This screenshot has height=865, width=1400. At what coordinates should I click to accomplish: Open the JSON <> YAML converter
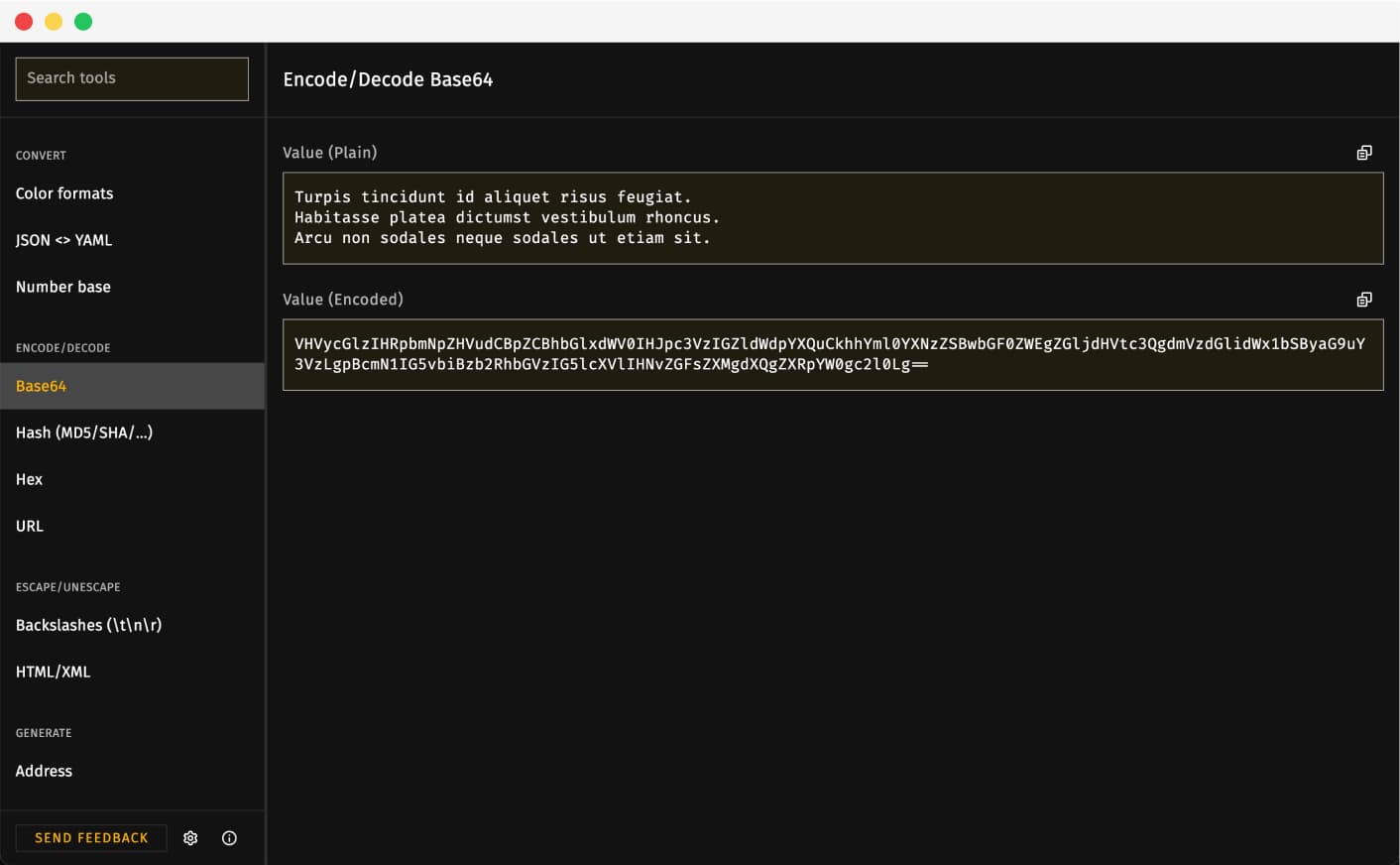[x=132, y=240]
